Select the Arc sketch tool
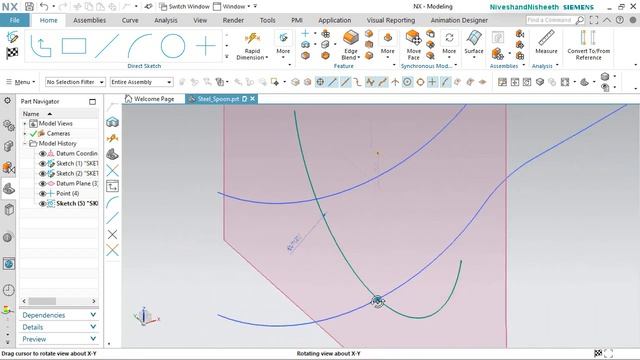 (x=140, y=46)
